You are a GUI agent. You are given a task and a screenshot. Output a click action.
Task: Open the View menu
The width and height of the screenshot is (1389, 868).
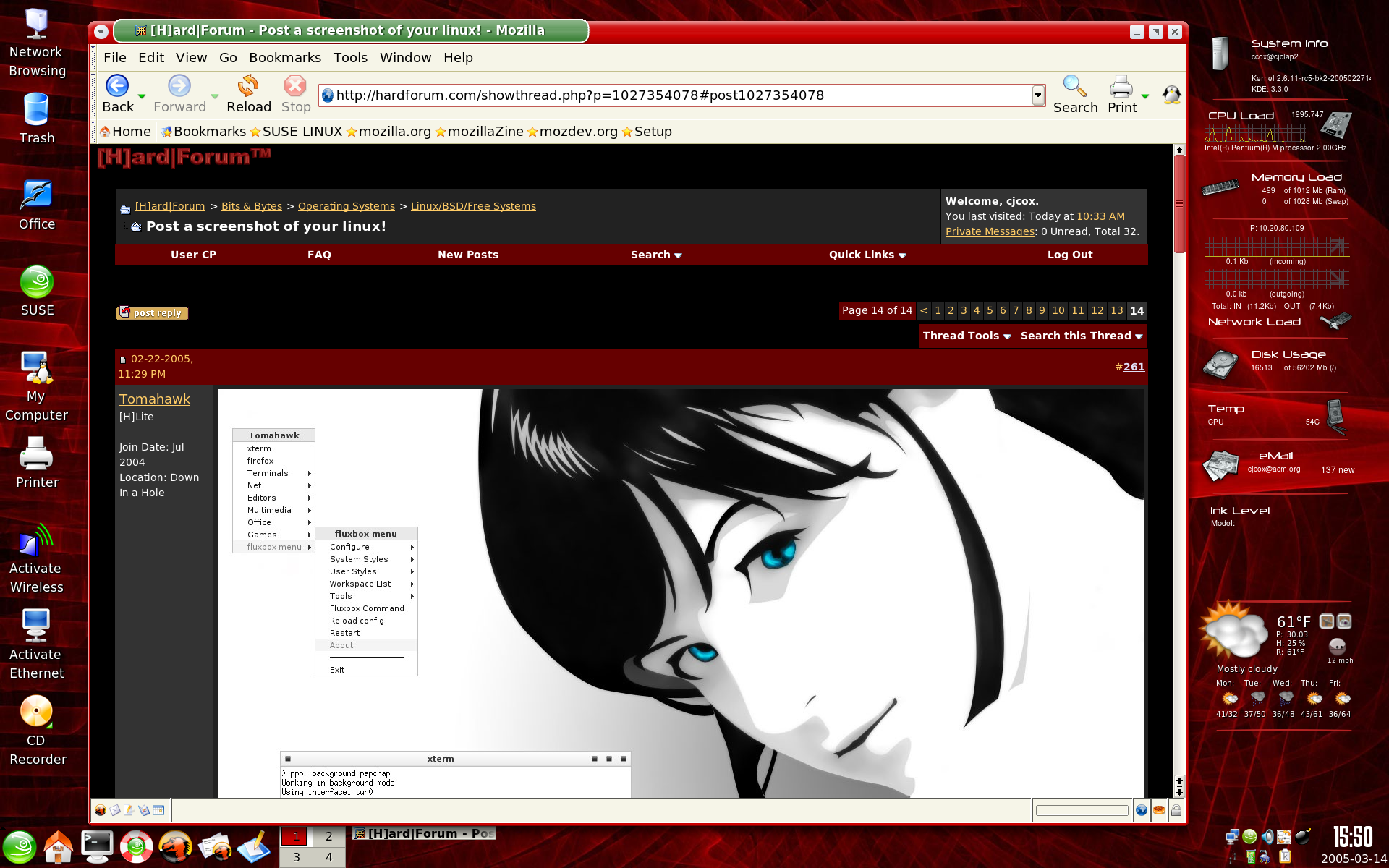(191, 58)
